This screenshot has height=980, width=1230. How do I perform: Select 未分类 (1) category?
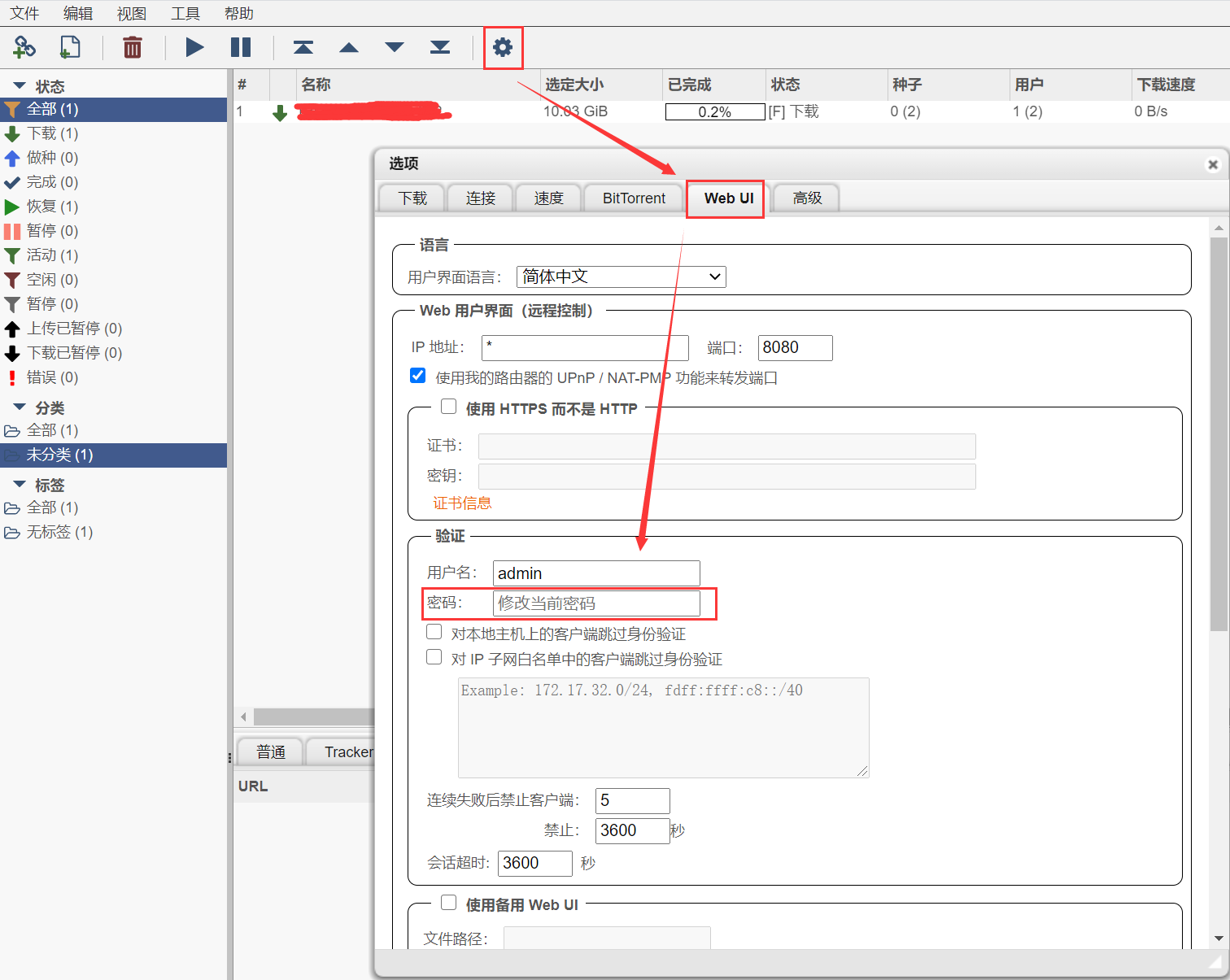click(113, 455)
